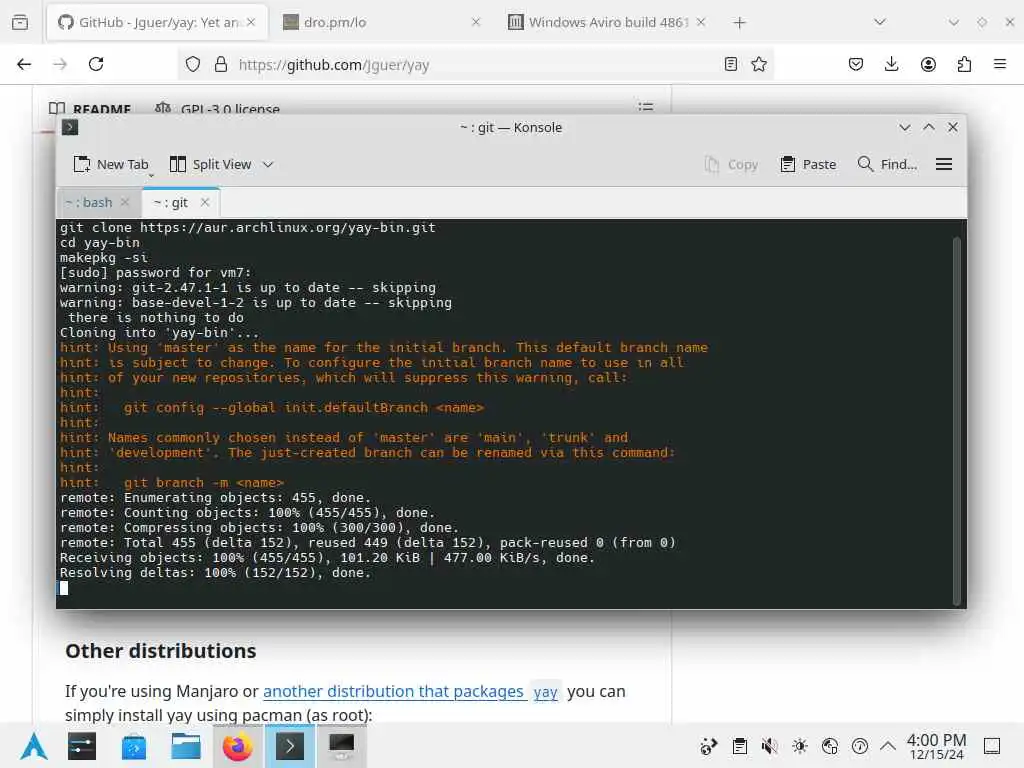Close the GitHub Jguer/yay browser tab
This screenshot has height=768, width=1024.
[251, 22]
